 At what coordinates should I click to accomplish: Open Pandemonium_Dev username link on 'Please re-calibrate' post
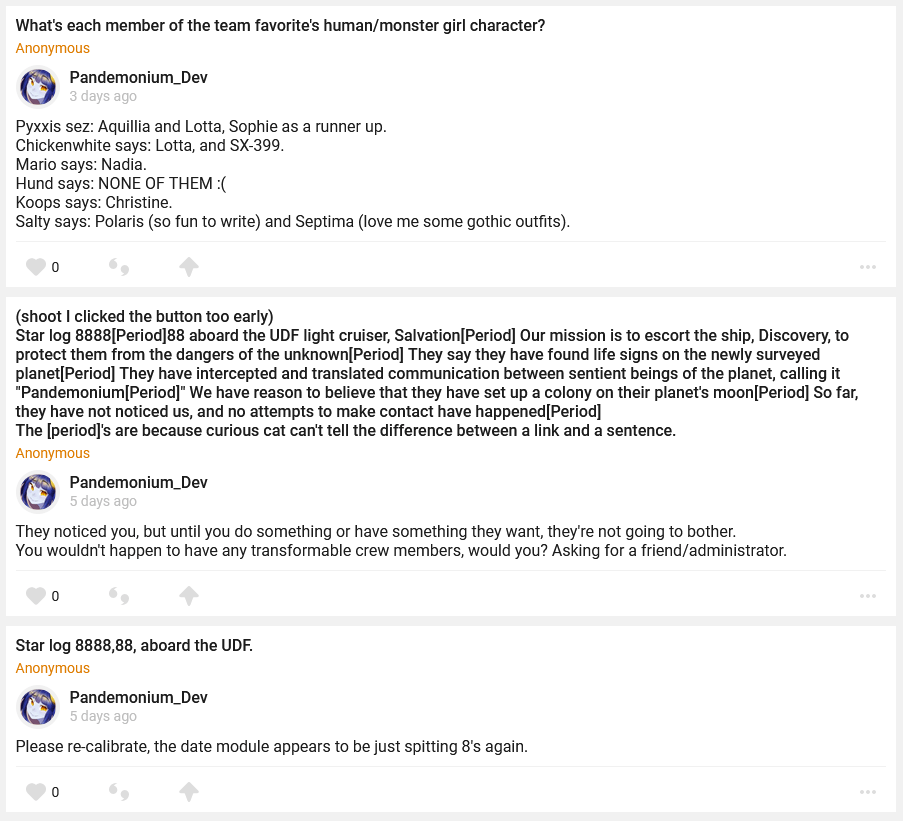[x=138, y=698]
